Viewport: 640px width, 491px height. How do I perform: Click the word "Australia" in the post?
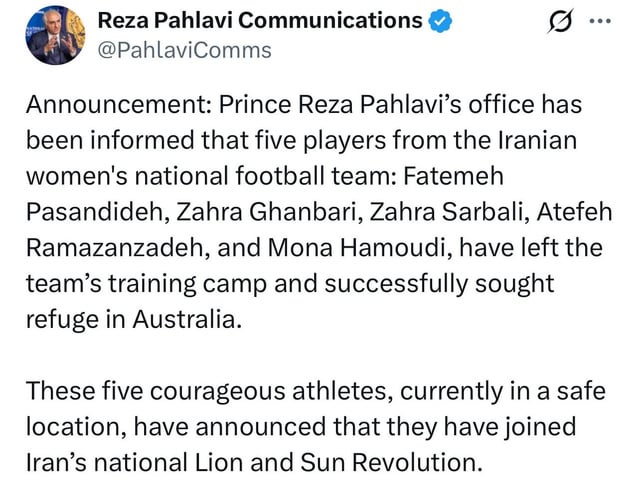tap(184, 319)
